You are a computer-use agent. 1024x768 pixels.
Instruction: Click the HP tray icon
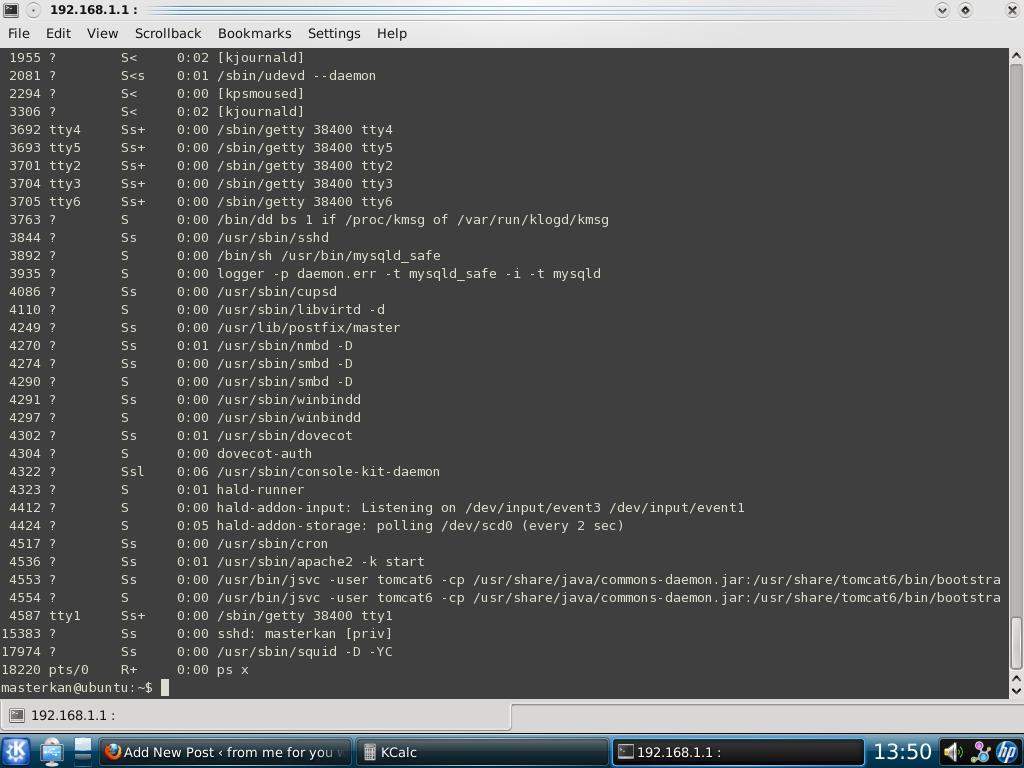(x=1008, y=752)
